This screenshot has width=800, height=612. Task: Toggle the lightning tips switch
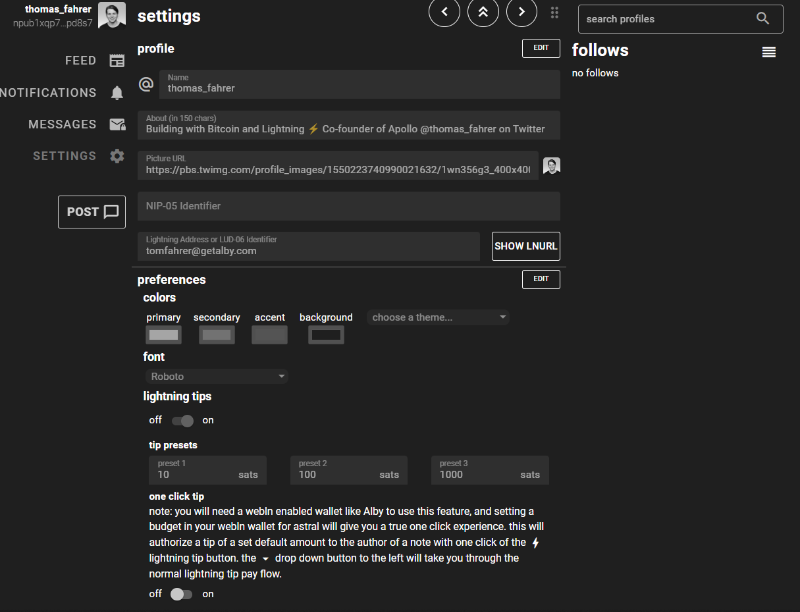coord(182,421)
